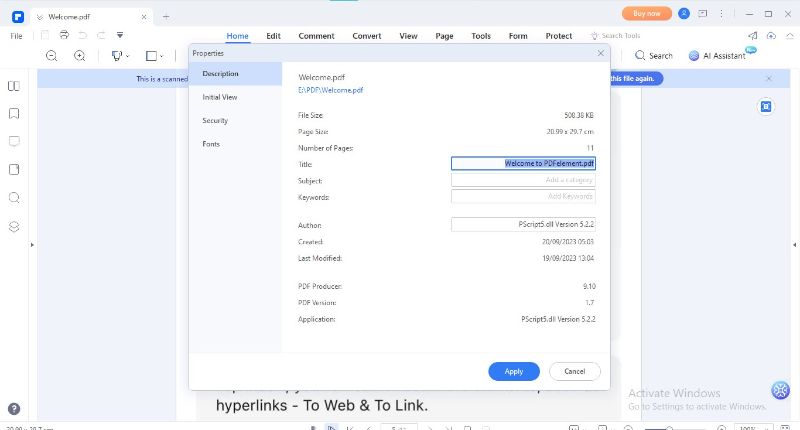Open the File menu
Screen dimensions: 800x430
click(16, 36)
